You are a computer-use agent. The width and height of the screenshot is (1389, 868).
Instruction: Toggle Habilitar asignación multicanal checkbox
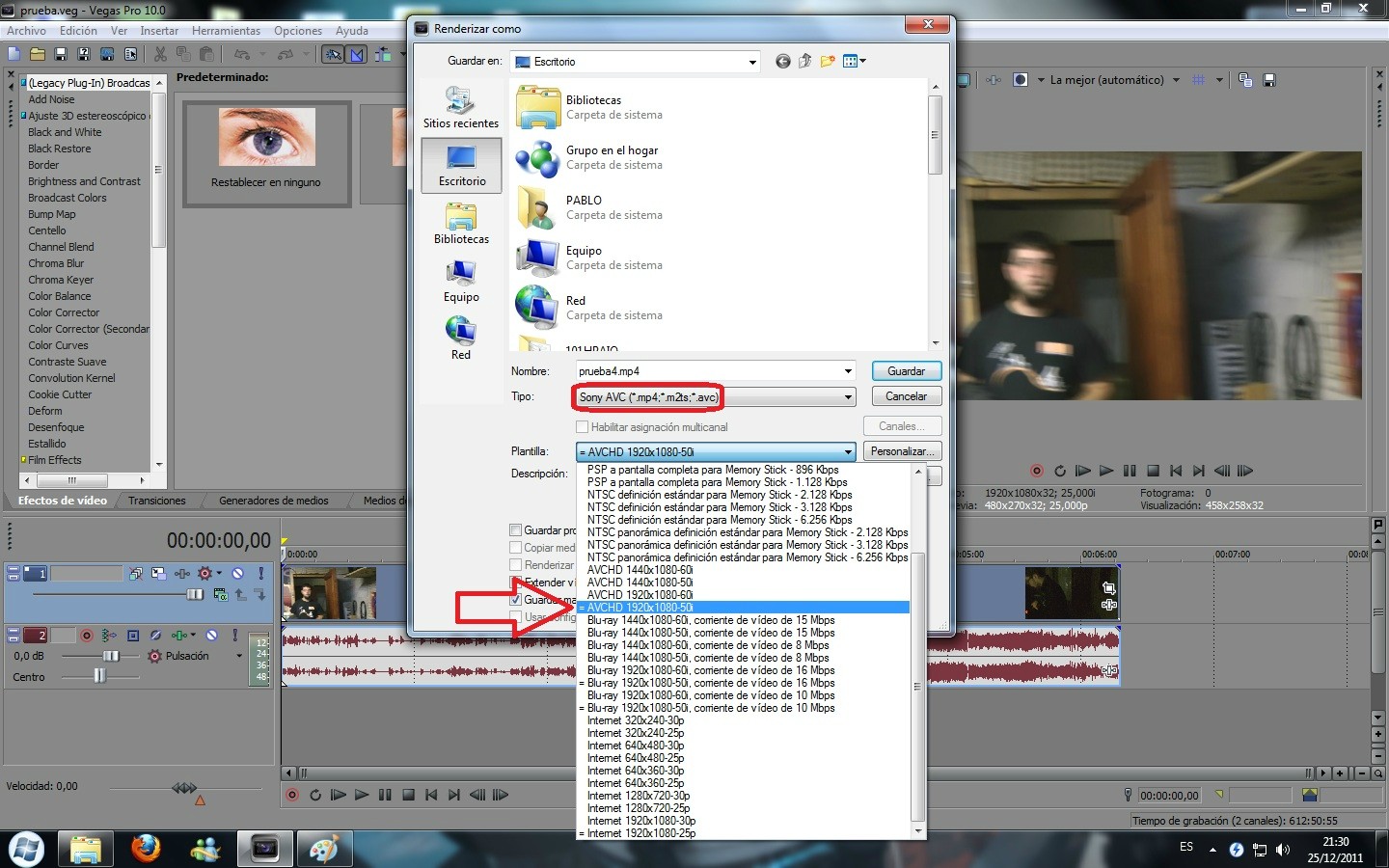[582, 426]
